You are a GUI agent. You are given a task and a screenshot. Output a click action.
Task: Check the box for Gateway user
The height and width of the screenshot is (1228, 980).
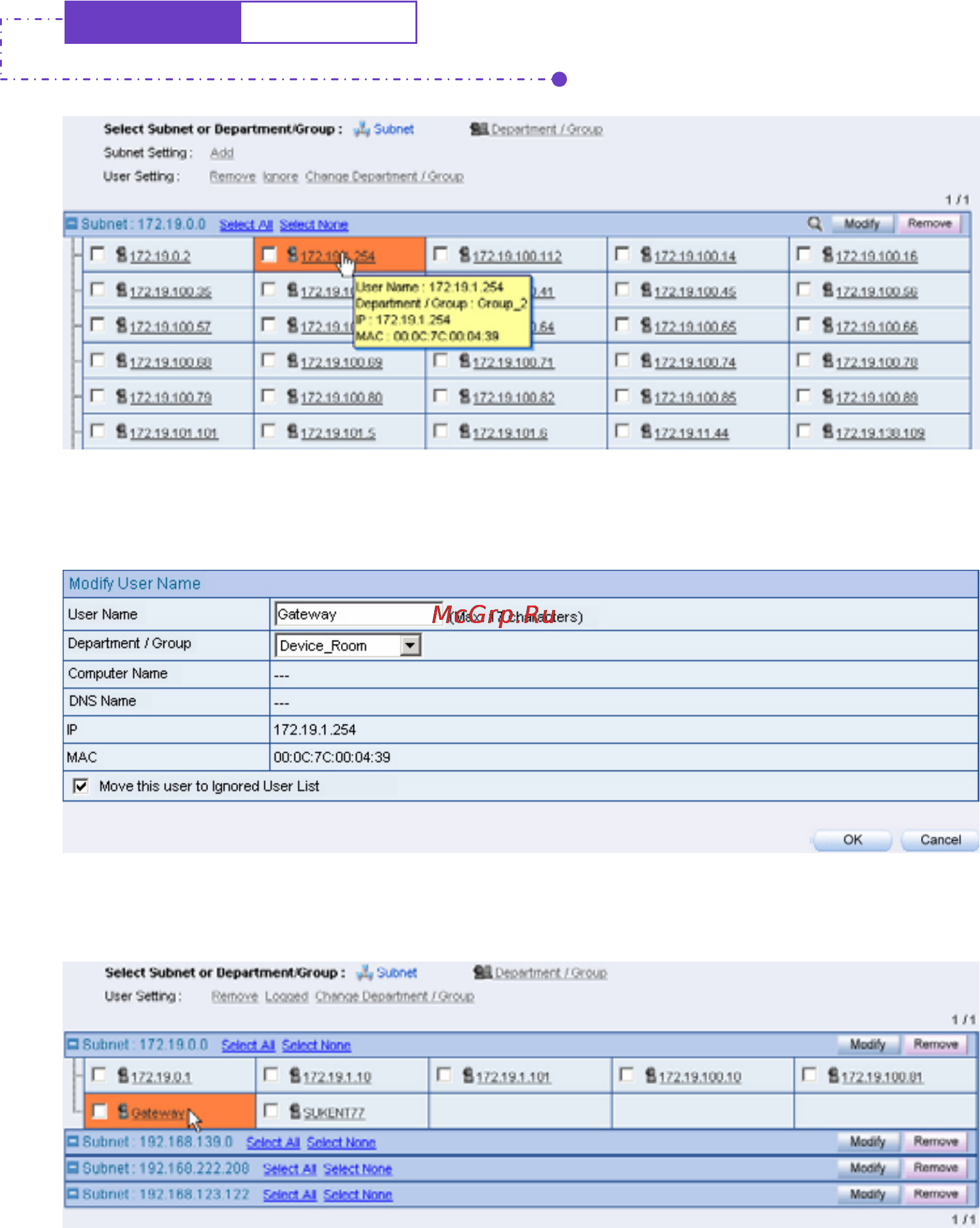pos(99,1111)
